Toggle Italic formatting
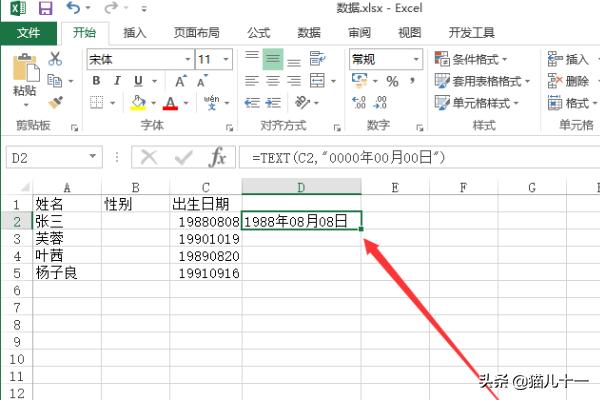This screenshot has width=600, height=400. pos(117,81)
